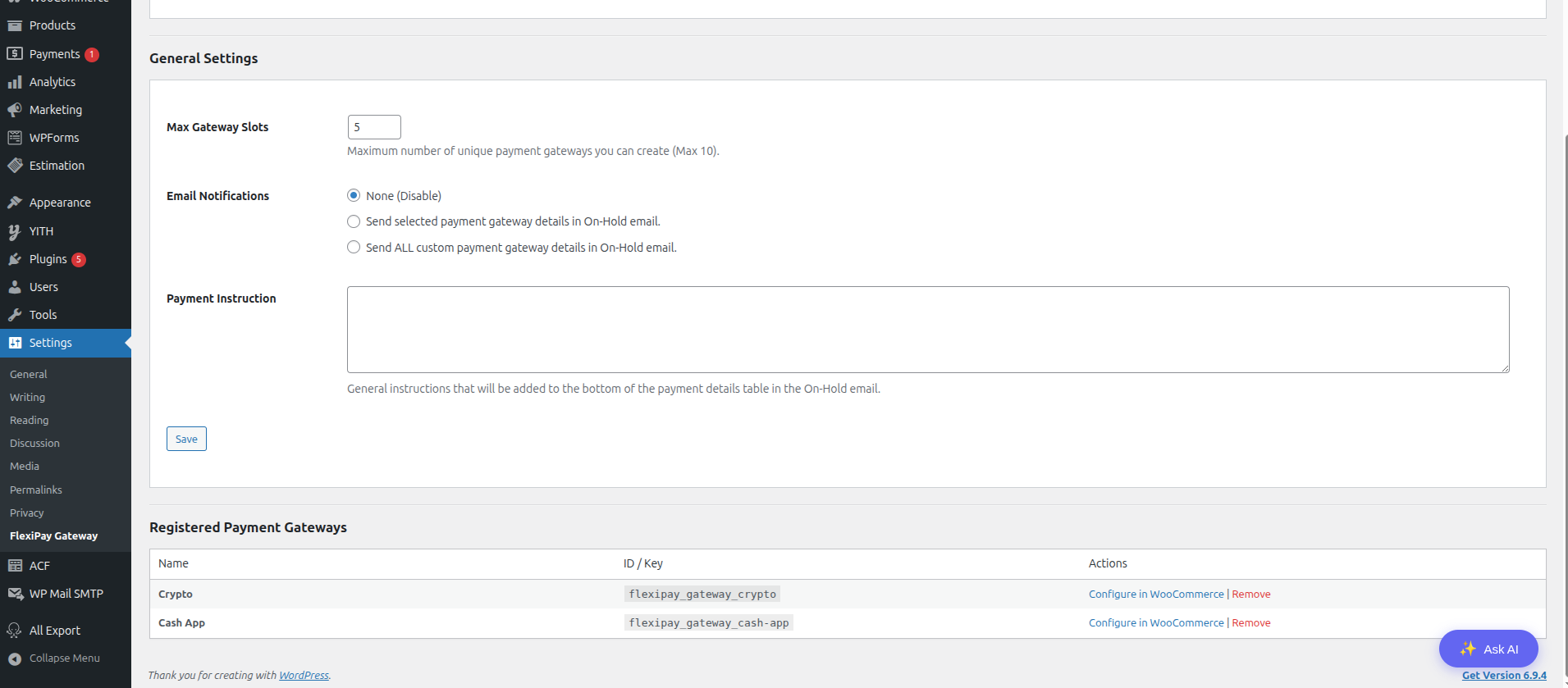1568x688 pixels.
Task: Click the WPForms form icon
Action: click(x=15, y=138)
